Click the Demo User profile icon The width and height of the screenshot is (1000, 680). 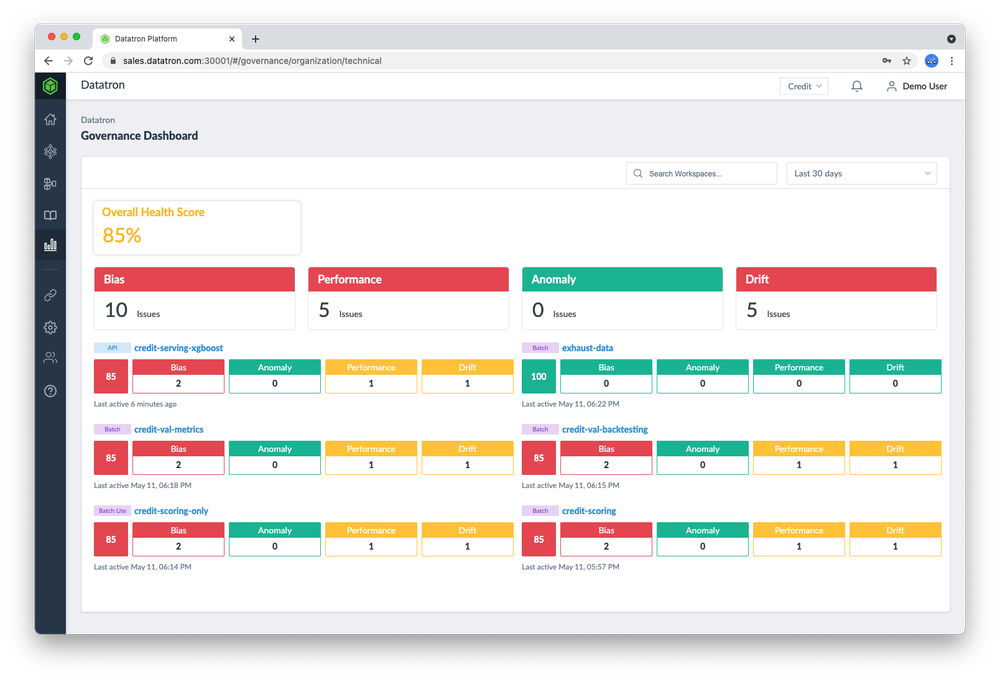point(891,86)
